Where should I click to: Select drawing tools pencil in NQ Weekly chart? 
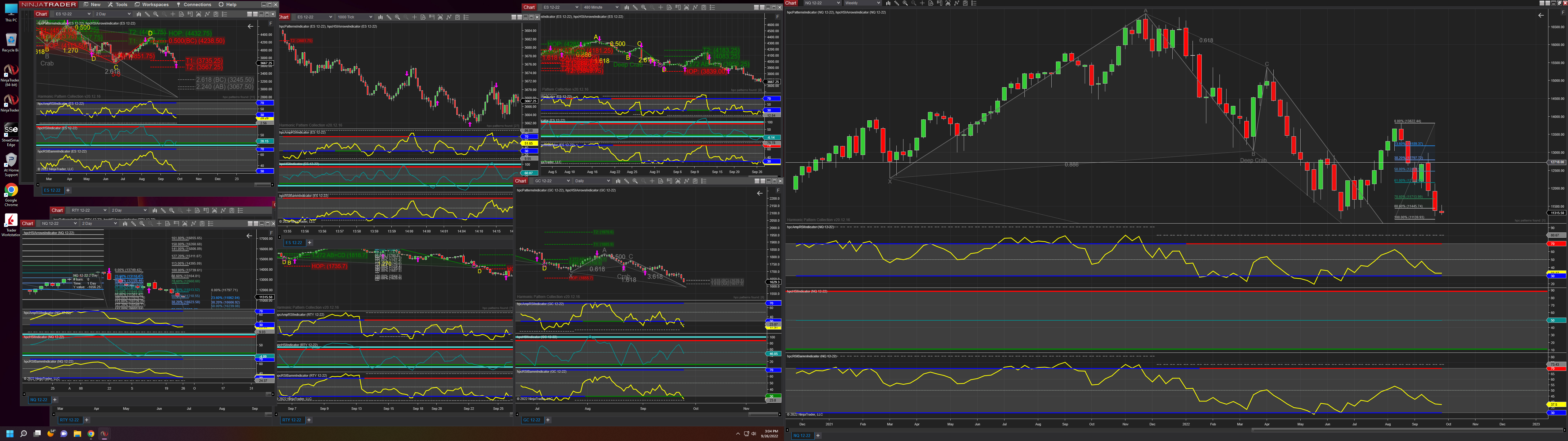click(x=897, y=3)
